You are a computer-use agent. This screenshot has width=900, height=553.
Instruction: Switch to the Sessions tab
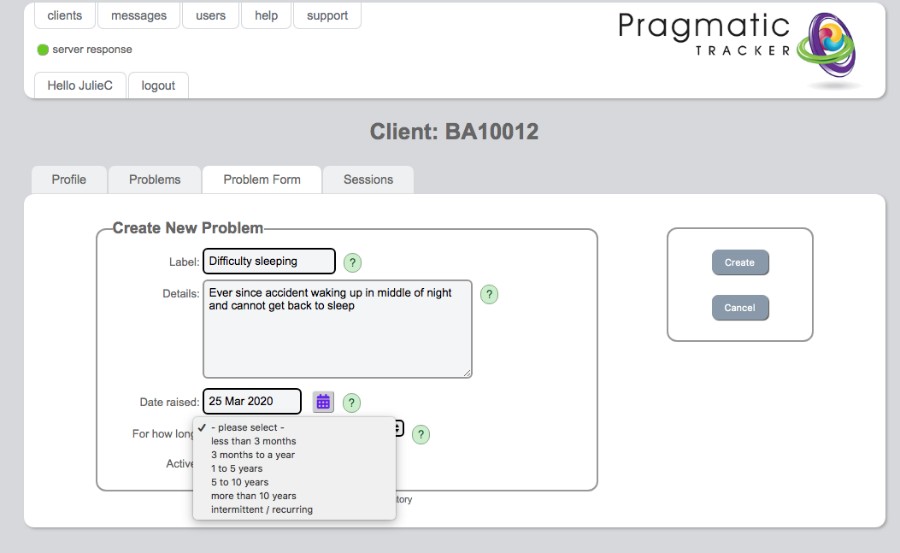(368, 180)
